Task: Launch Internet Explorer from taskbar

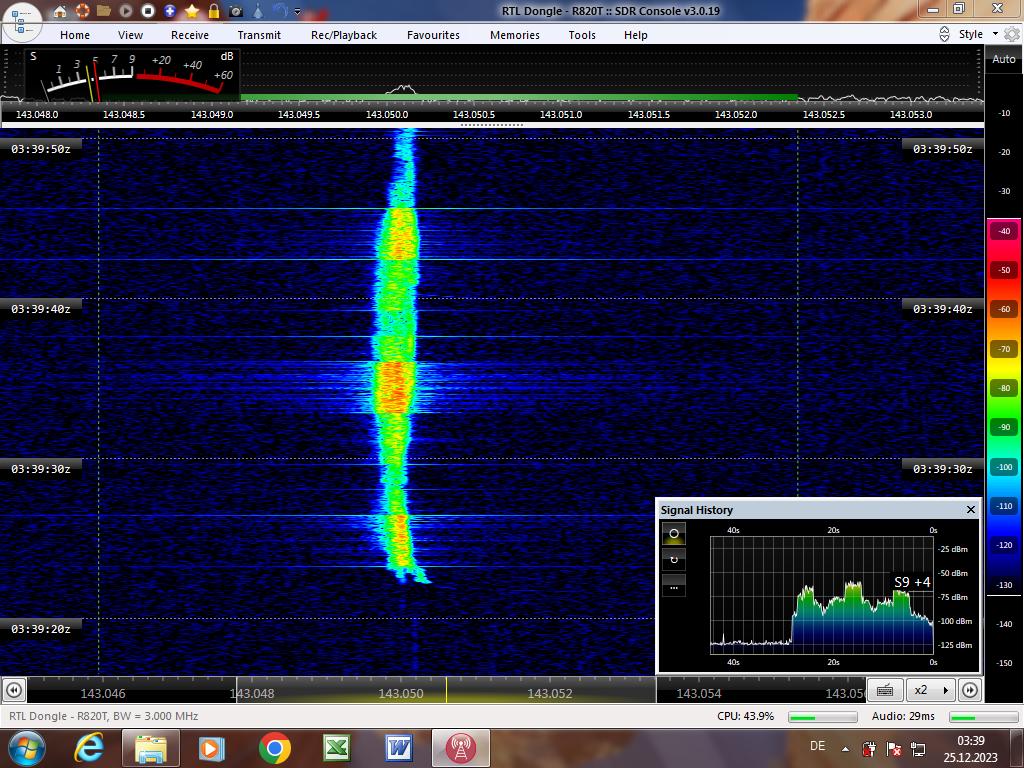Action: click(x=89, y=748)
